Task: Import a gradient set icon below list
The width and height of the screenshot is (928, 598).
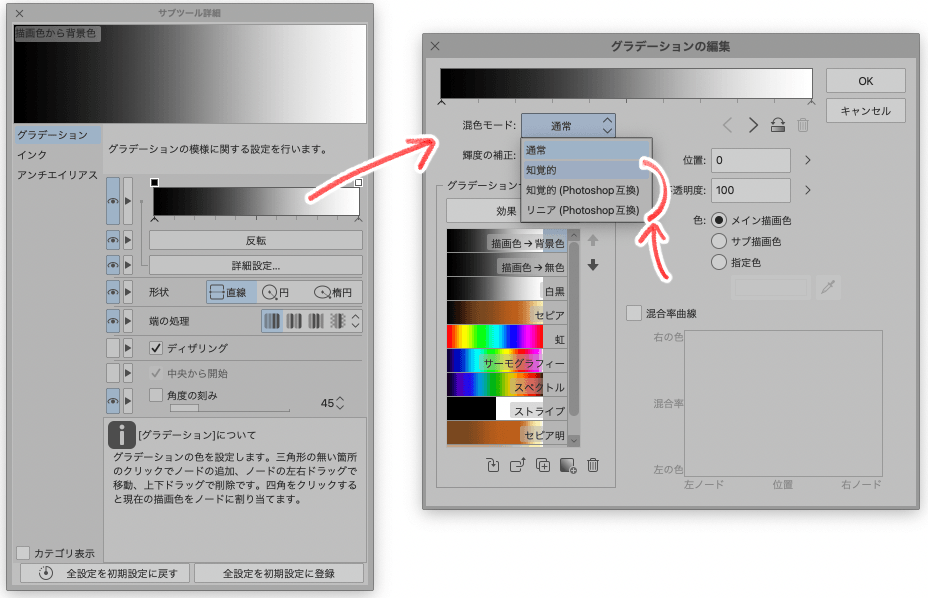Action: (x=492, y=465)
